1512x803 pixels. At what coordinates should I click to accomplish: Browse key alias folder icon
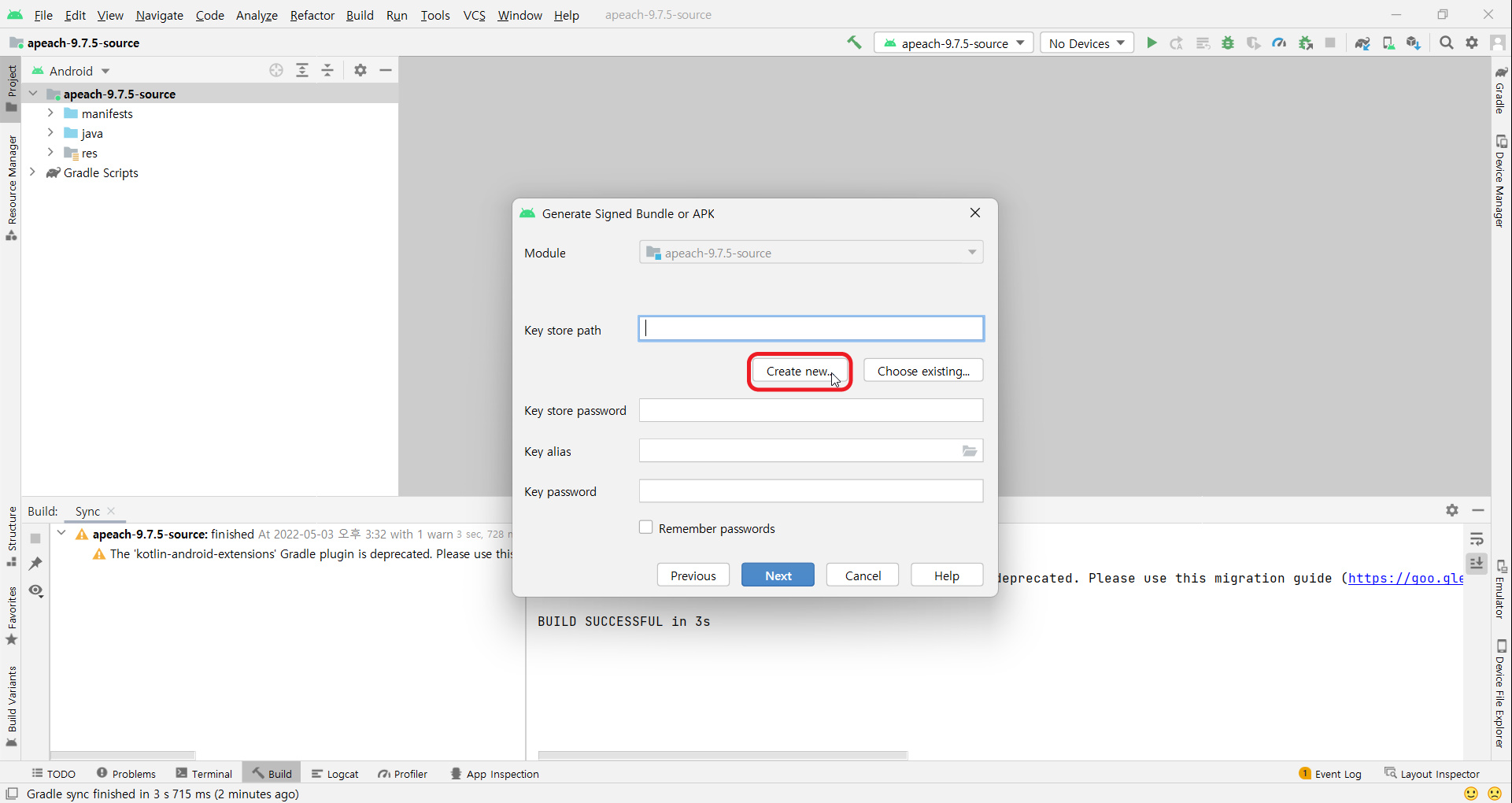pyautogui.click(x=970, y=451)
